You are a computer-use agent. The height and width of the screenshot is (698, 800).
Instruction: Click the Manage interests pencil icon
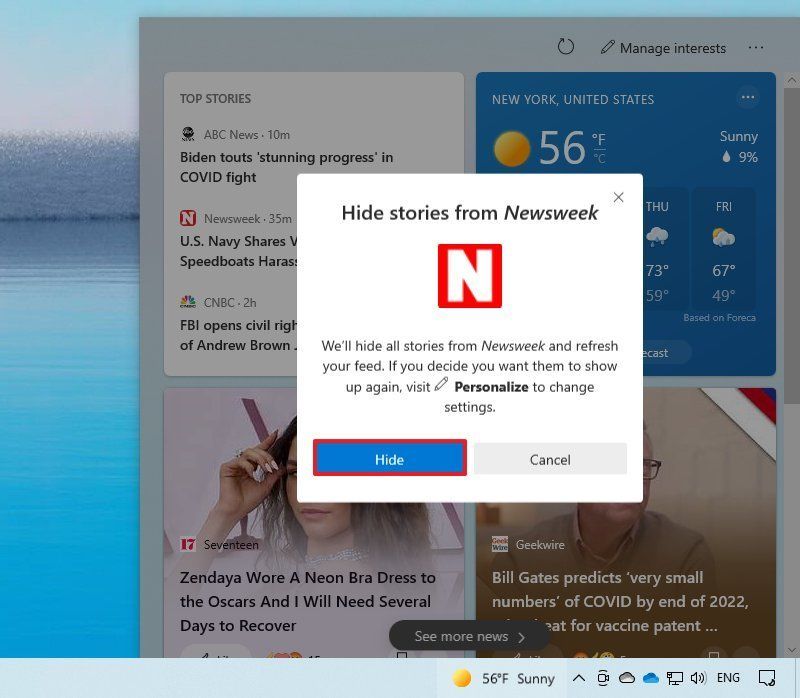609,47
